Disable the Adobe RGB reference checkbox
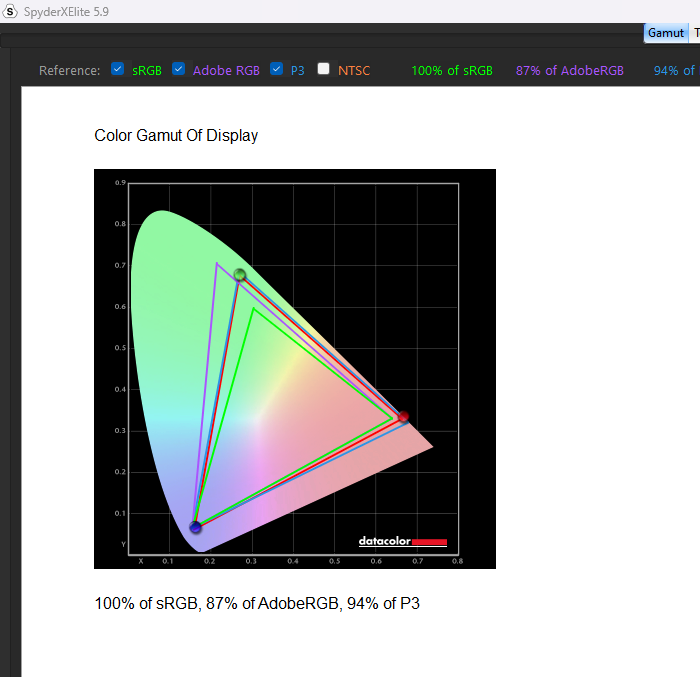Image resolution: width=700 pixels, height=677 pixels. pyautogui.click(x=179, y=70)
